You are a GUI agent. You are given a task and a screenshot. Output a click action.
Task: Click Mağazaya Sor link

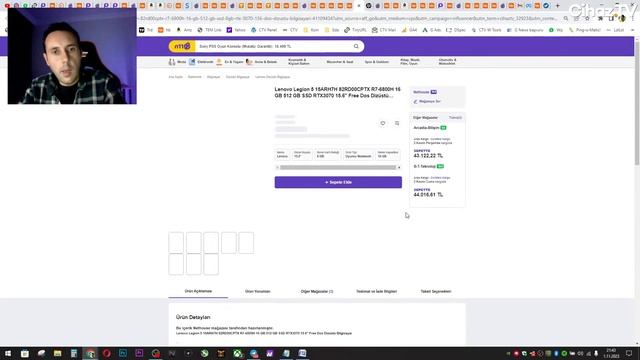coord(427,101)
